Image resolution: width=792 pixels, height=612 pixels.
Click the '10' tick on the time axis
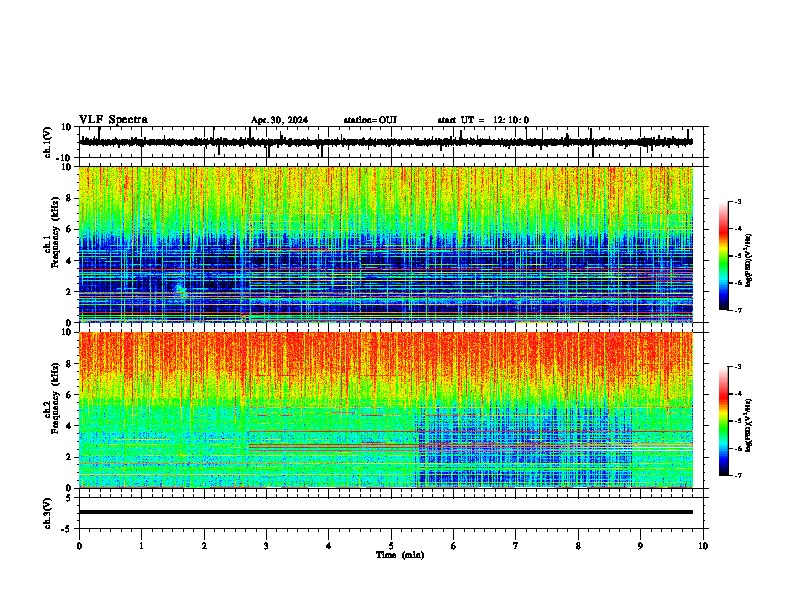click(x=703, y=546)
